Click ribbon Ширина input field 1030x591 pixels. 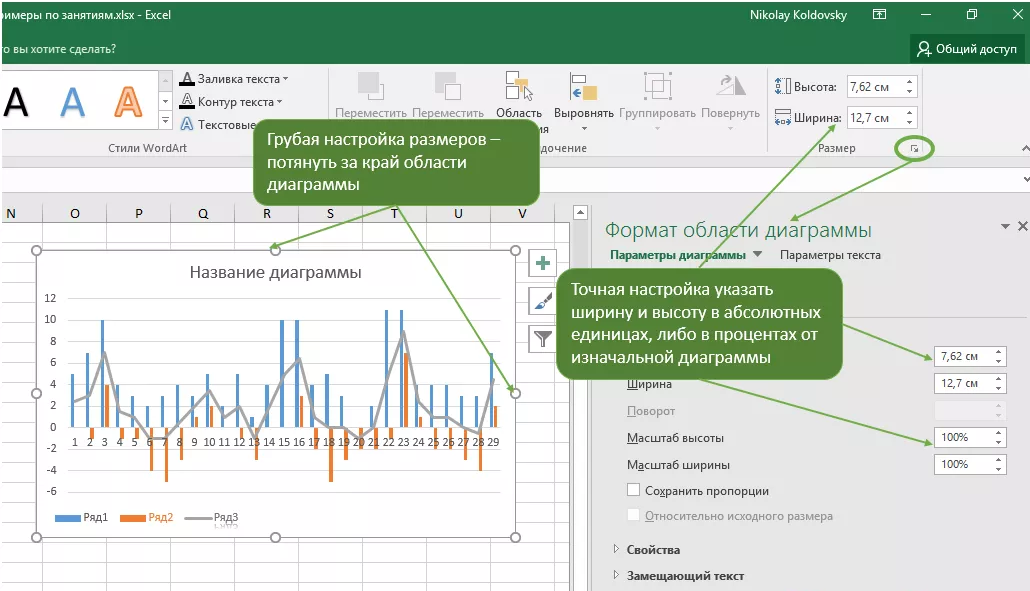coord(875,118)
